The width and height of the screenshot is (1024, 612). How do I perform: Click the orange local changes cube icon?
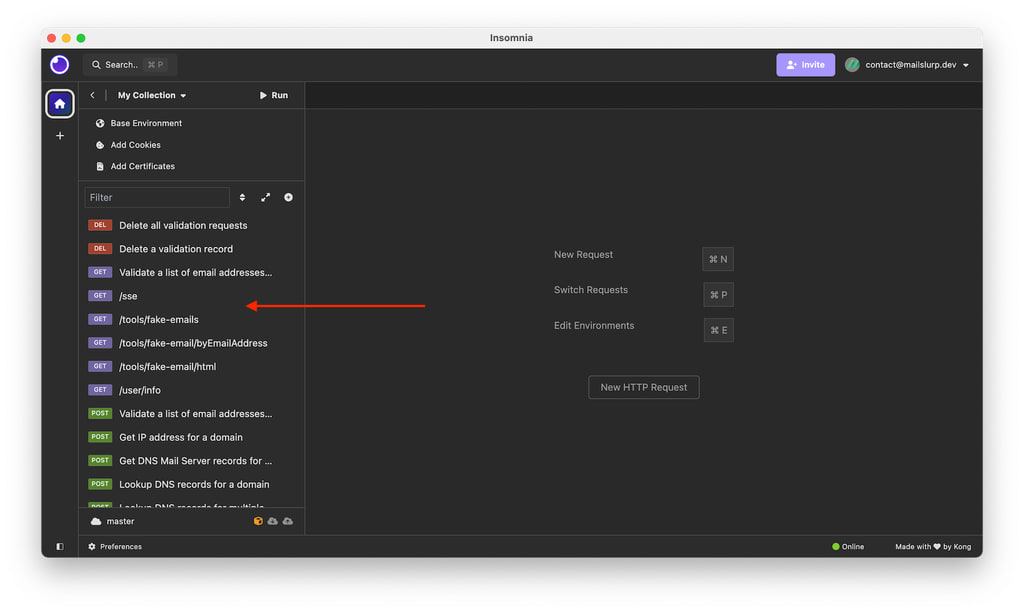tap(258, 521)
